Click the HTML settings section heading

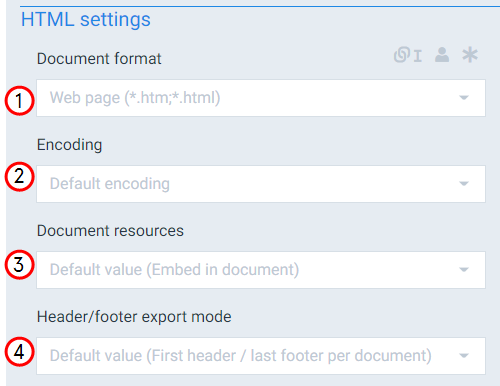(86, 20)
